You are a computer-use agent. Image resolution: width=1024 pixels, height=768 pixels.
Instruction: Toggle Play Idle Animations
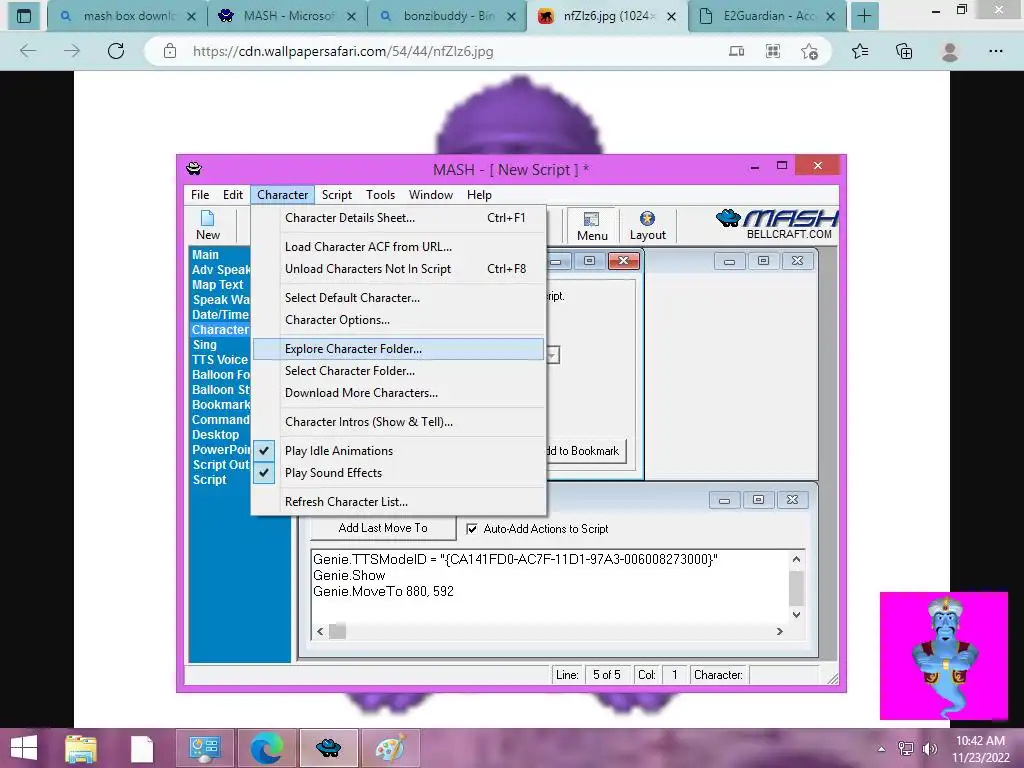tap(398, 451)
